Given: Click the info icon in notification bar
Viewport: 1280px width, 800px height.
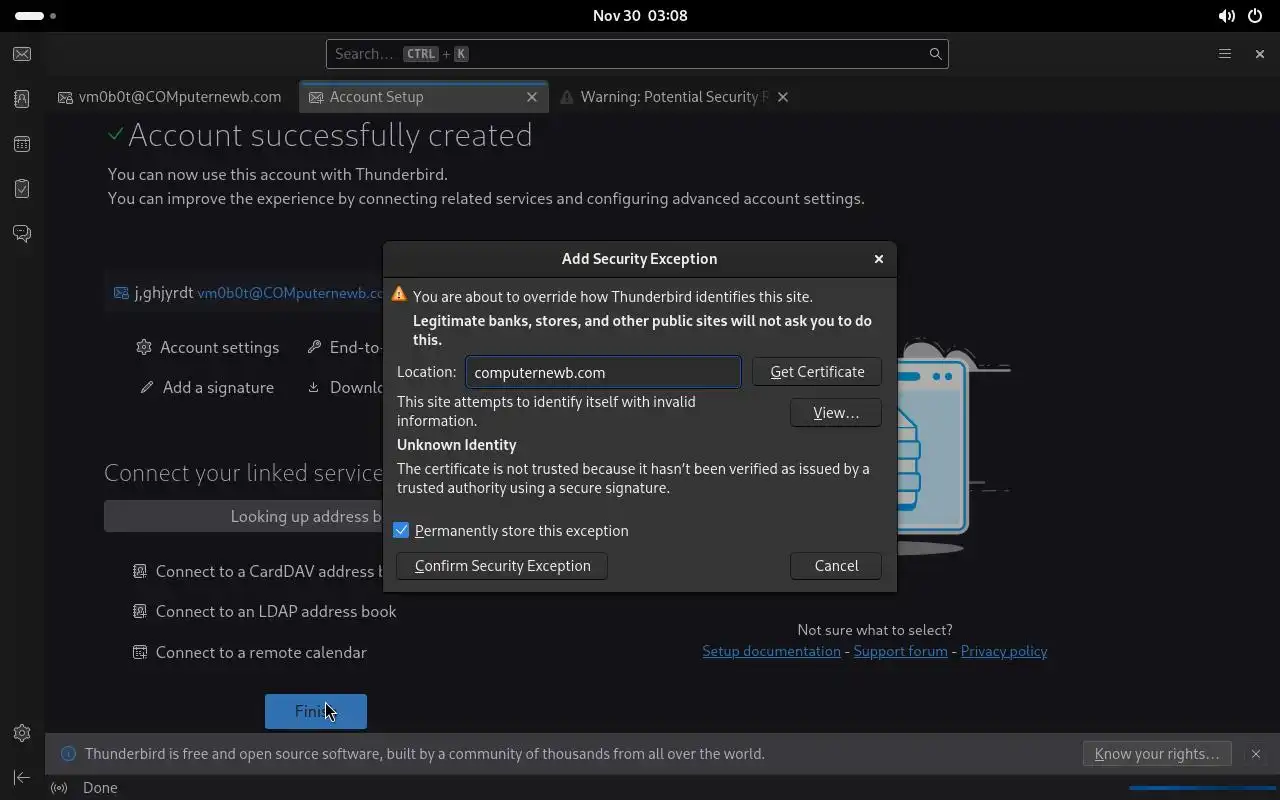Looking at the screenshot, I should click(x=69, y=754).
